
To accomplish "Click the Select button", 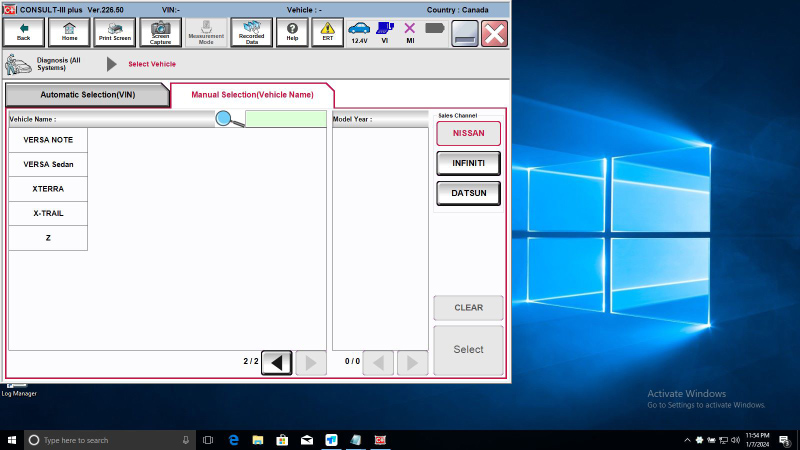I will 468,350.
